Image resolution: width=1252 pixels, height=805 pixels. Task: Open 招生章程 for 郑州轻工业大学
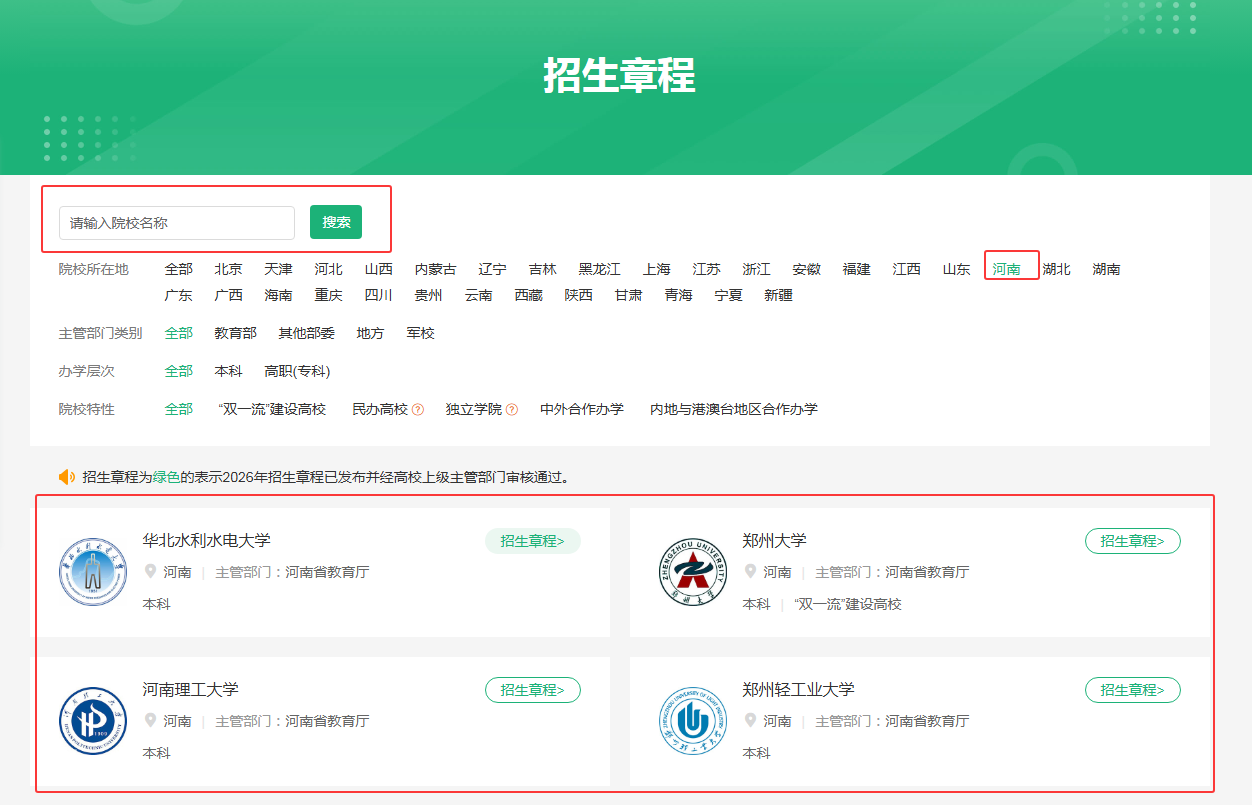1133,690
